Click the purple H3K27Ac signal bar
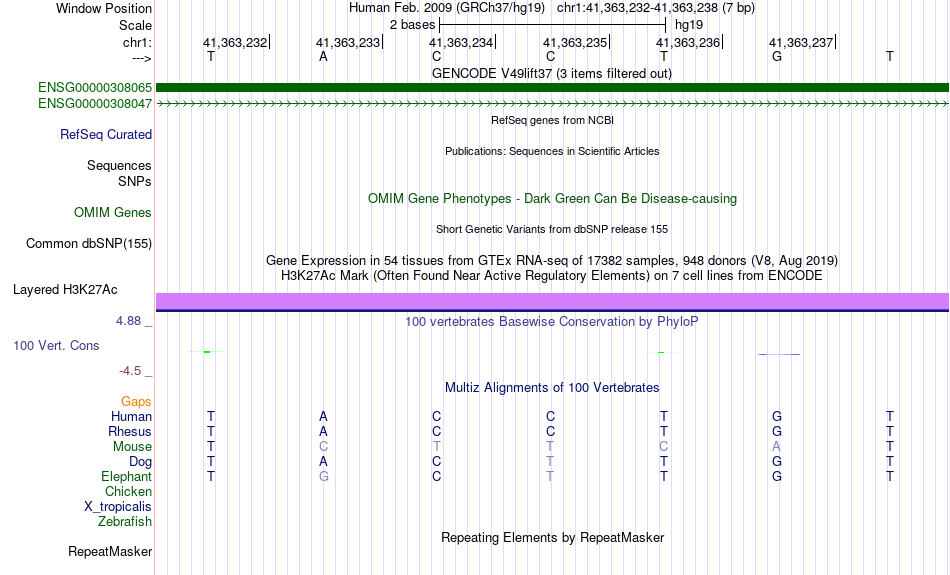The image size is (950, 575). (x=552, y=301)
